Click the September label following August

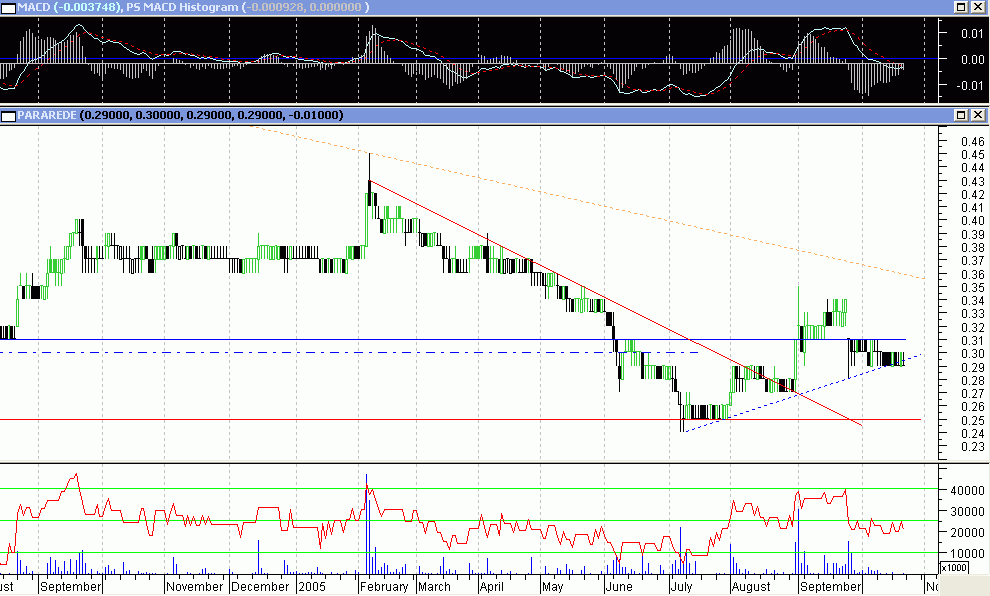[830, 587]
